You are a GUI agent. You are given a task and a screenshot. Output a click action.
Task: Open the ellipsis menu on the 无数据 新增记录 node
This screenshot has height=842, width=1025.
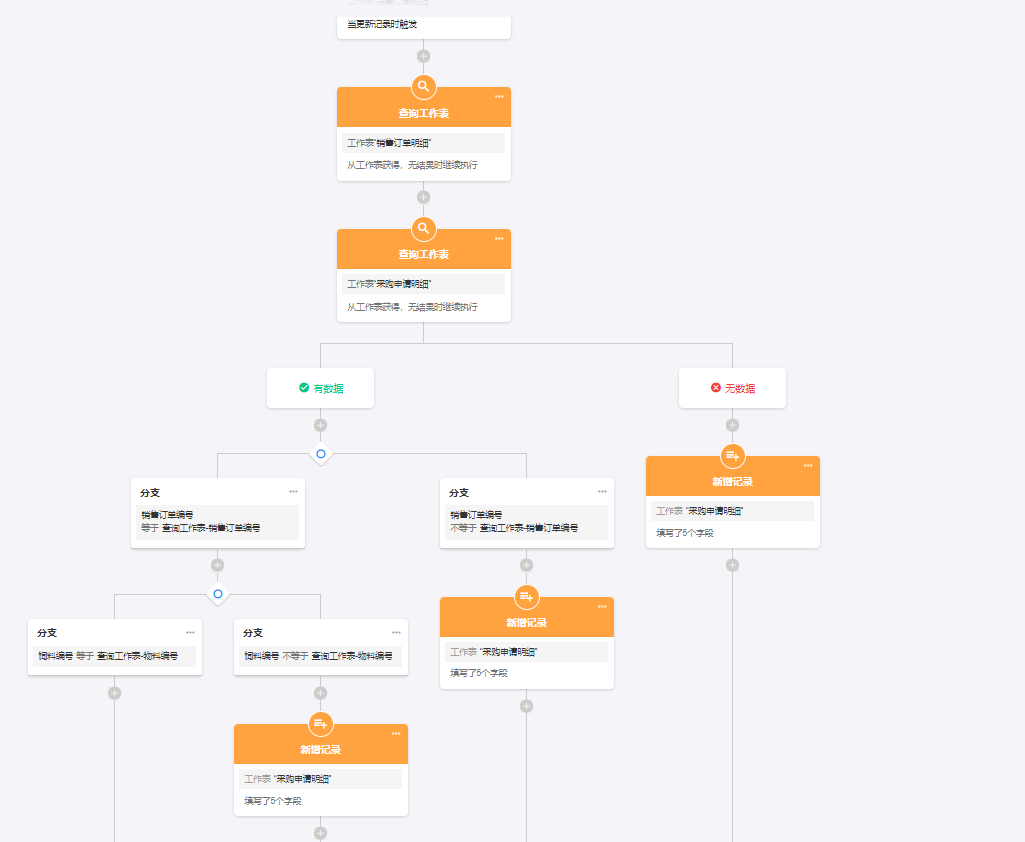pos(808,466)
